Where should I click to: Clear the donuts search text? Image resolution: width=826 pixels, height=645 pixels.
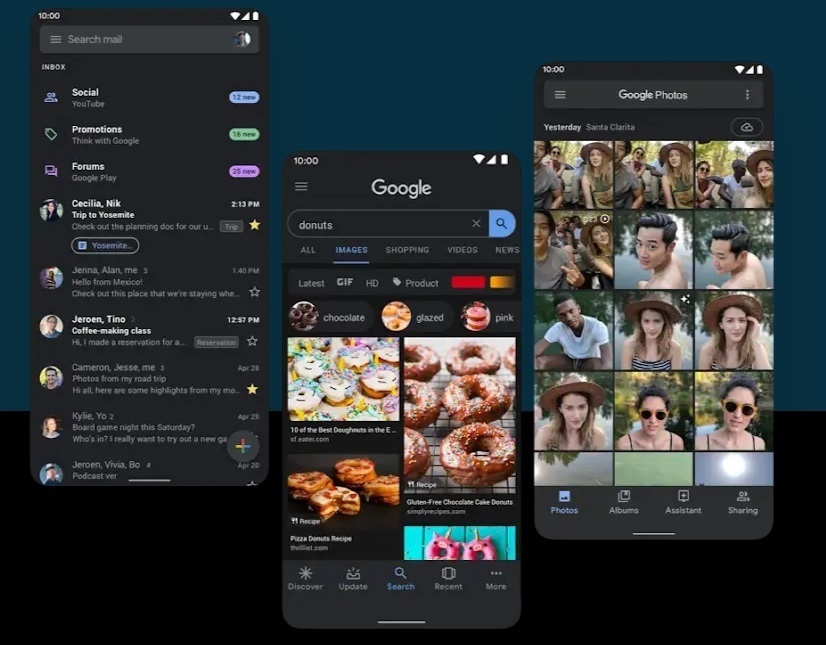pos(476,224)
